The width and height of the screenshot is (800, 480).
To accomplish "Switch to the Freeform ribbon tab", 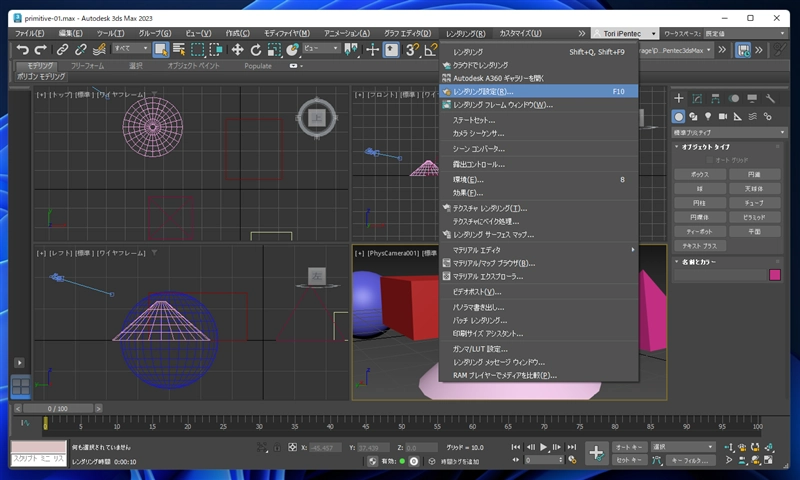I will [87, 66].
